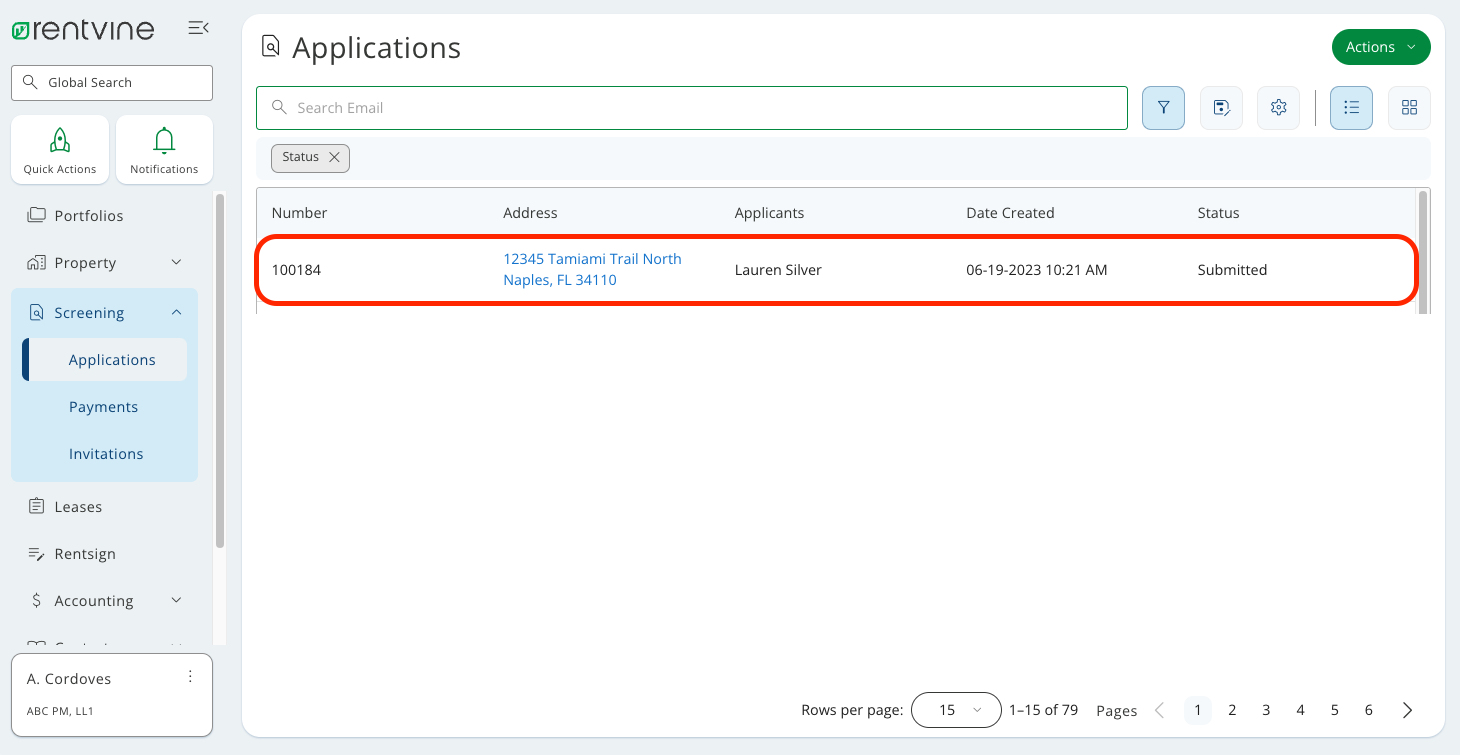
Task: Switch to the Payments section
Action: click(x=103, y=406)
